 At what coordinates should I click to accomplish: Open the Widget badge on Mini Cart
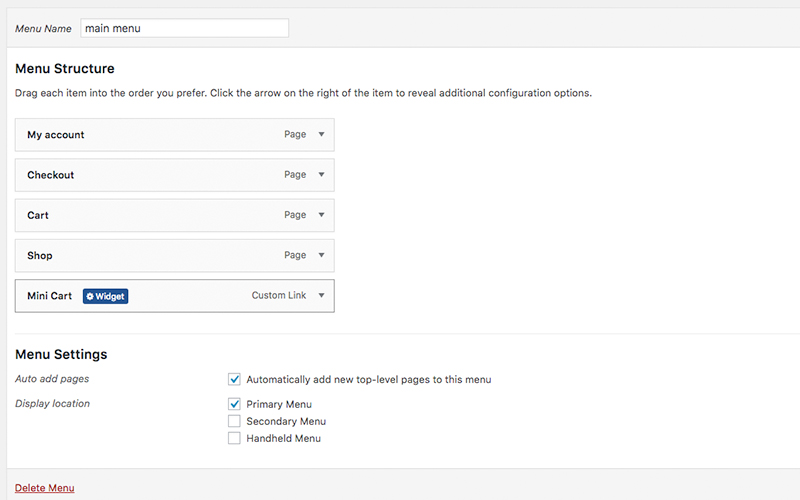tap(106, 296)
